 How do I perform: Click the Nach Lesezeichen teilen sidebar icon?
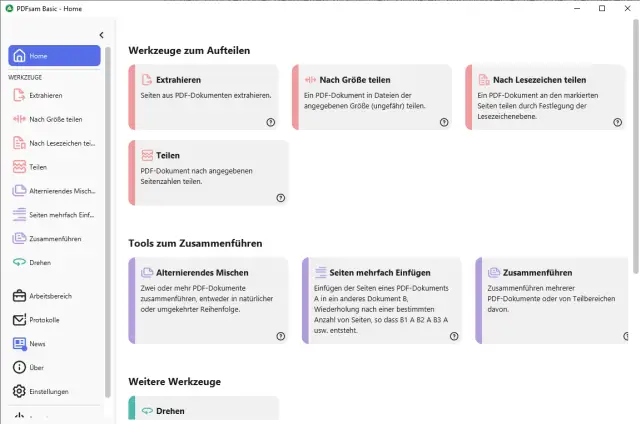tap(19, 143)
